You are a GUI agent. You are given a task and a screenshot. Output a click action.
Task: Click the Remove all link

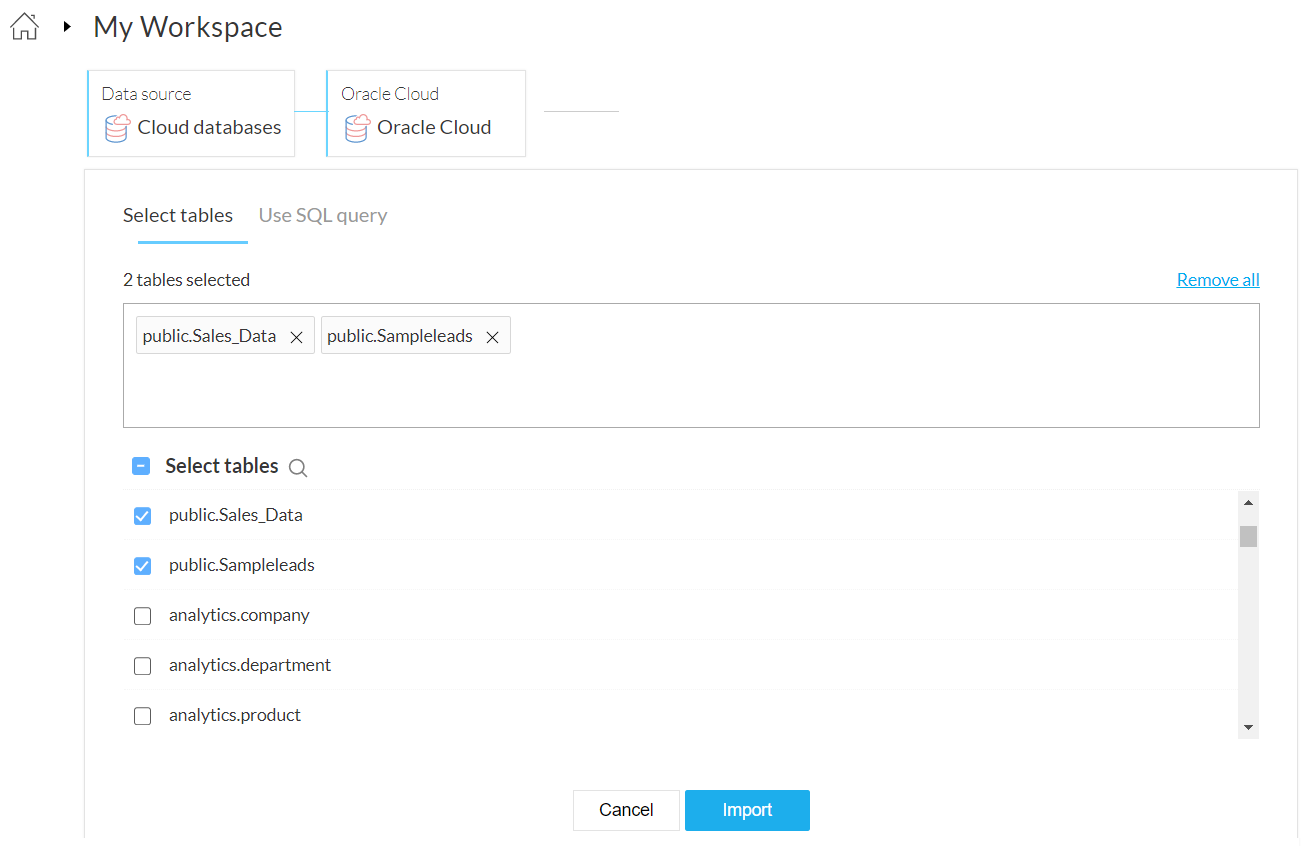coord(1217,280)
